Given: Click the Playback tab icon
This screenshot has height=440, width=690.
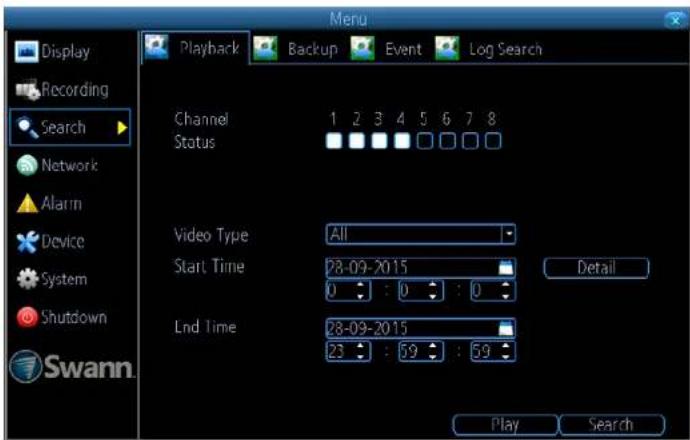Looking at the screenshot, I should (x=157, y=47).
